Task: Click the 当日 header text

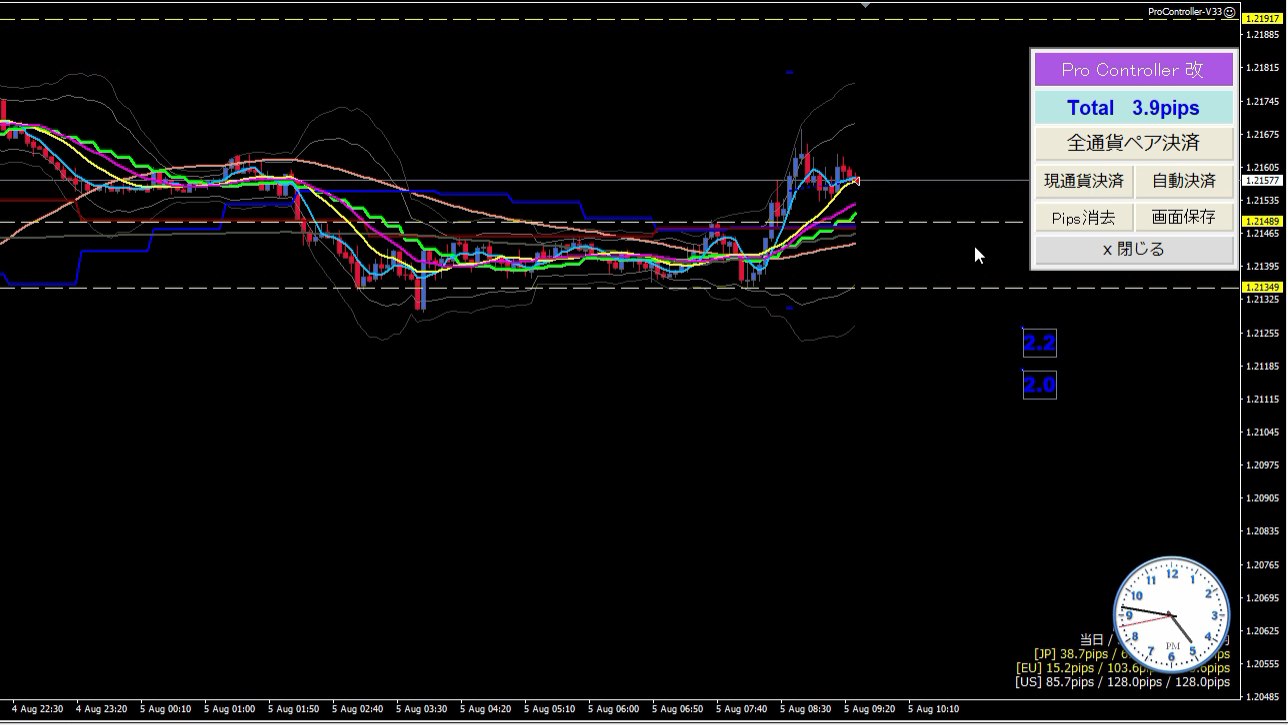Action: 1091,639
